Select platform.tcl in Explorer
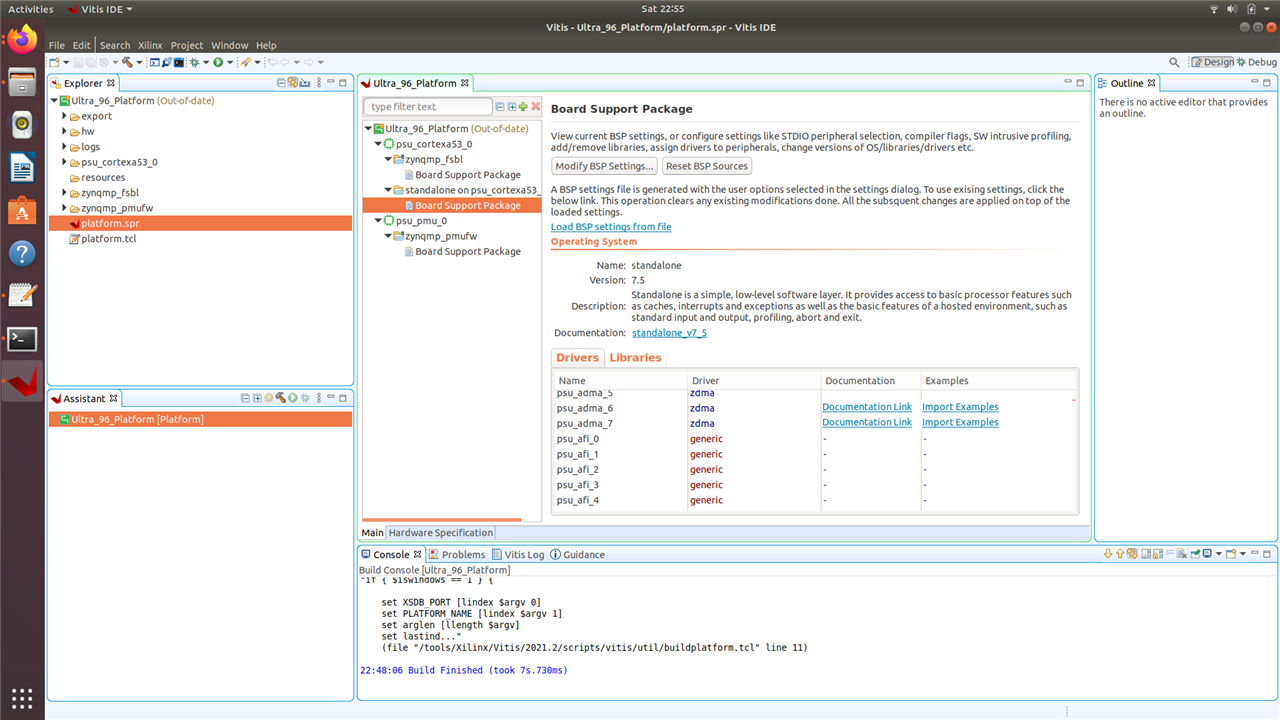The width and height of the screenshot is (1280, 720). coord(108,239)
